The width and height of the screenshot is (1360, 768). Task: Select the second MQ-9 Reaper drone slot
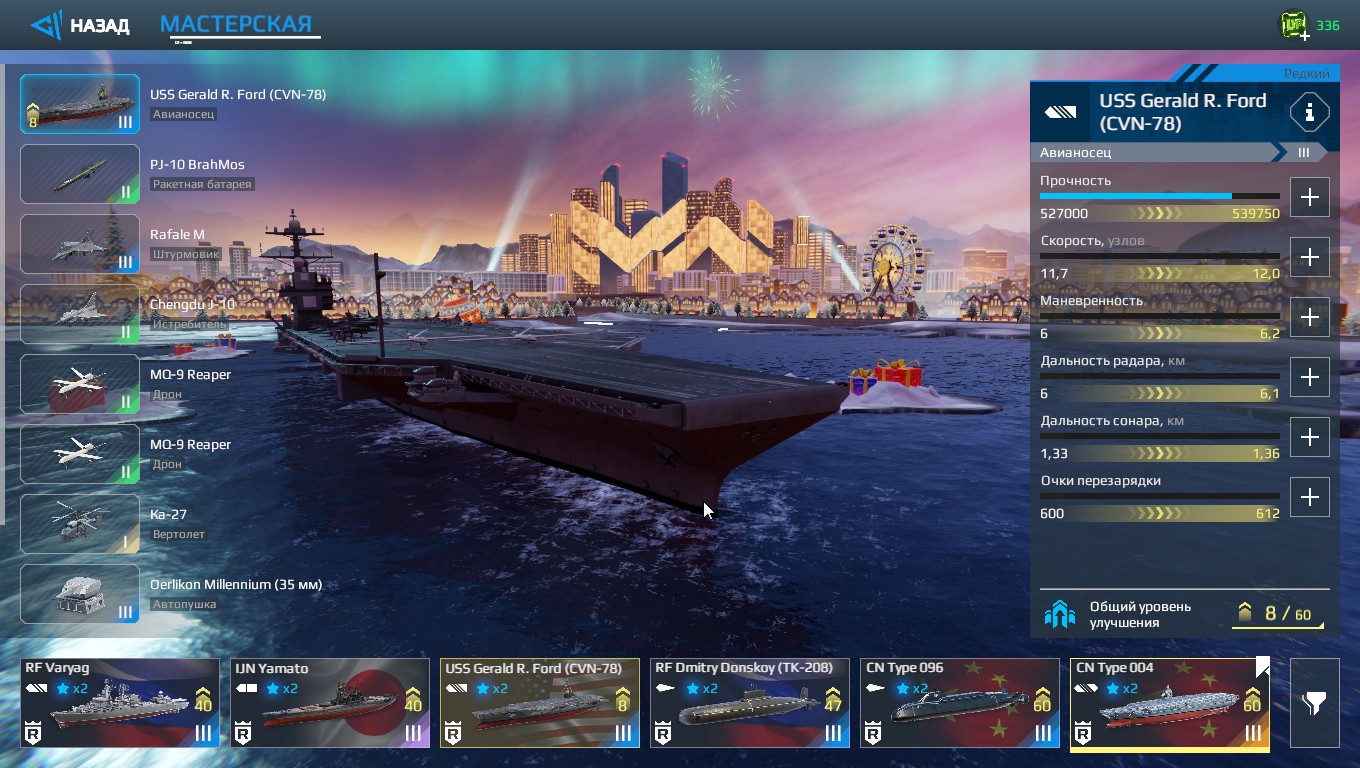point(80,454)
